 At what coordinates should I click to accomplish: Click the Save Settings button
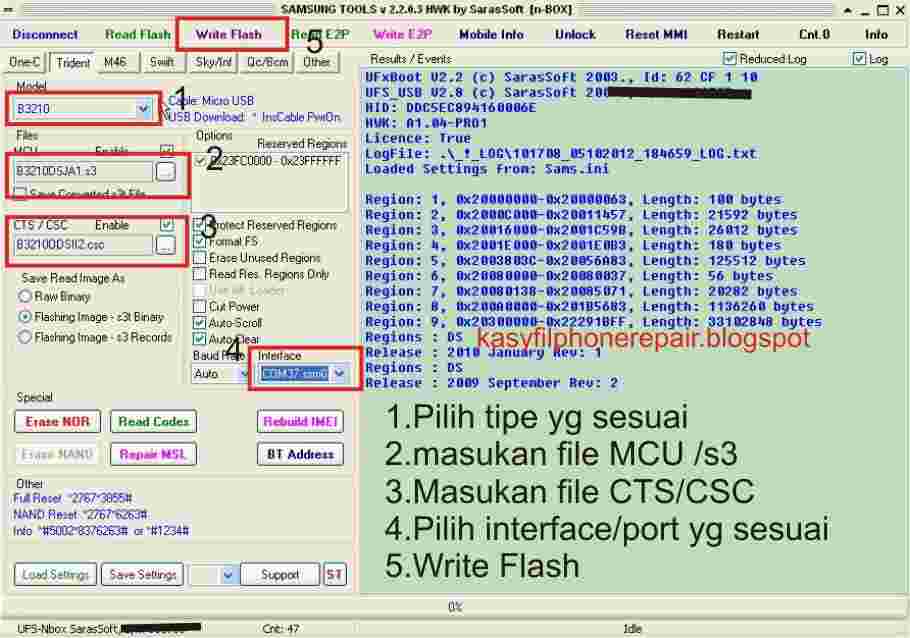142,575
